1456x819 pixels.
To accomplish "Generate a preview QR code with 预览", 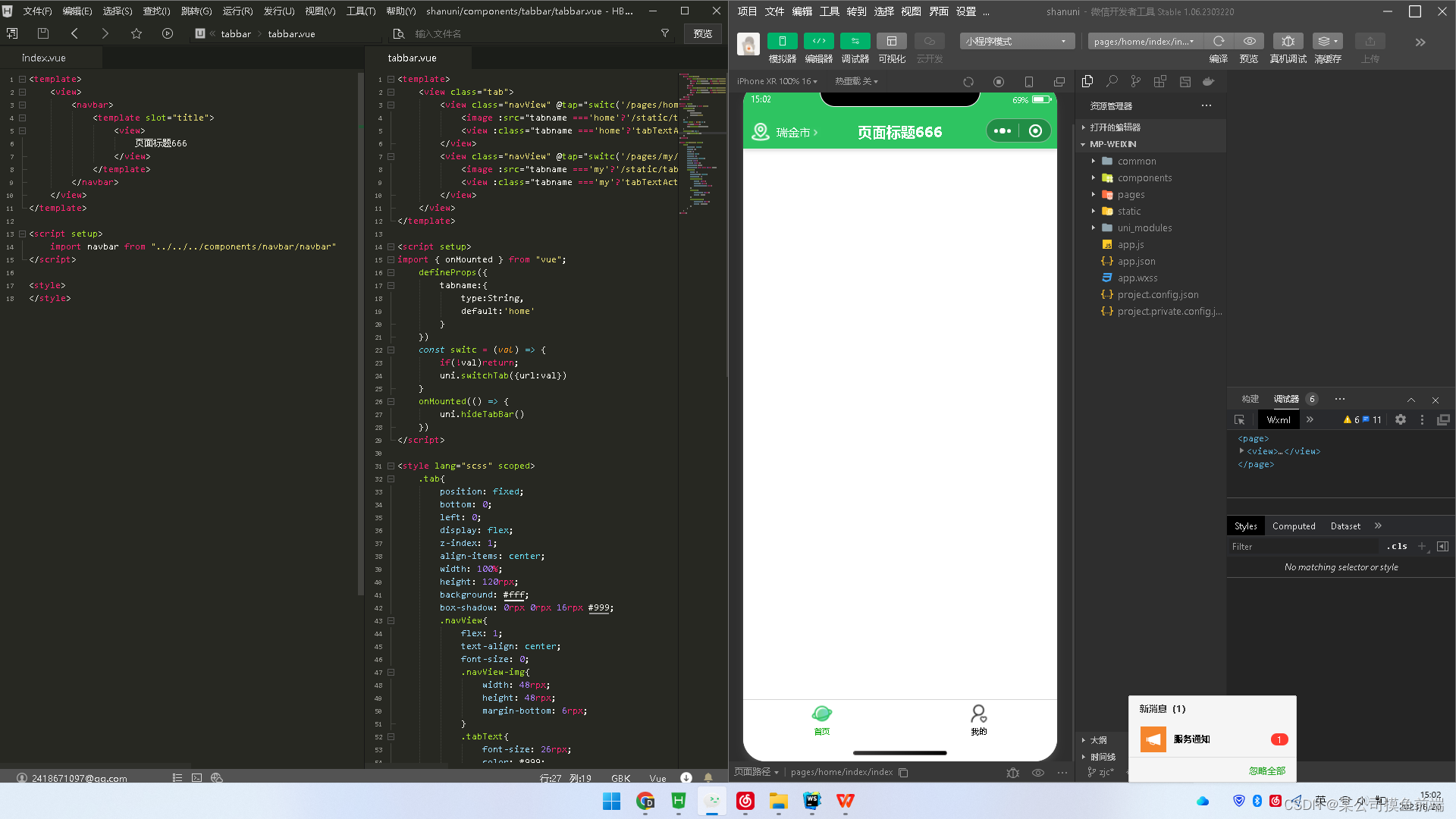I will pyautogui.click(x=1249, y=47).
